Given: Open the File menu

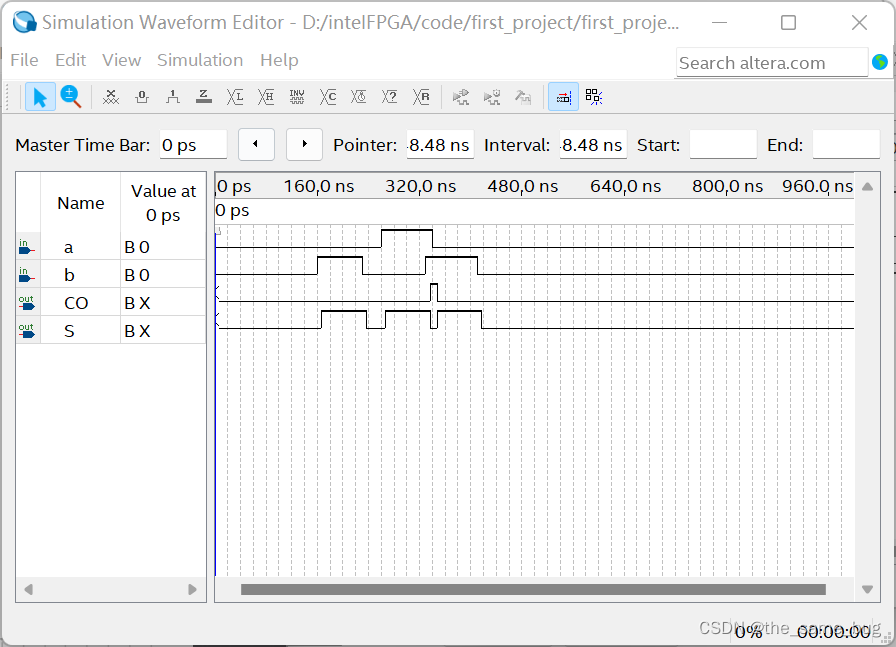Looking at the screenshot, I should tap(25, 60).
